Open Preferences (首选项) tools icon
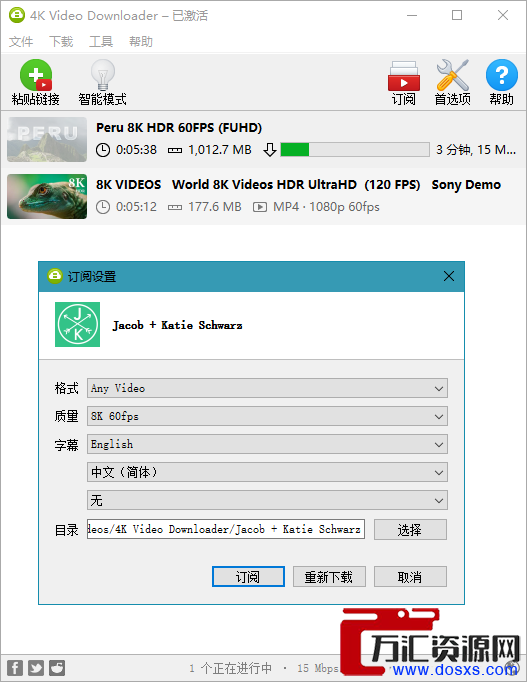The image size is (527, 682). (x=453, y=75)
